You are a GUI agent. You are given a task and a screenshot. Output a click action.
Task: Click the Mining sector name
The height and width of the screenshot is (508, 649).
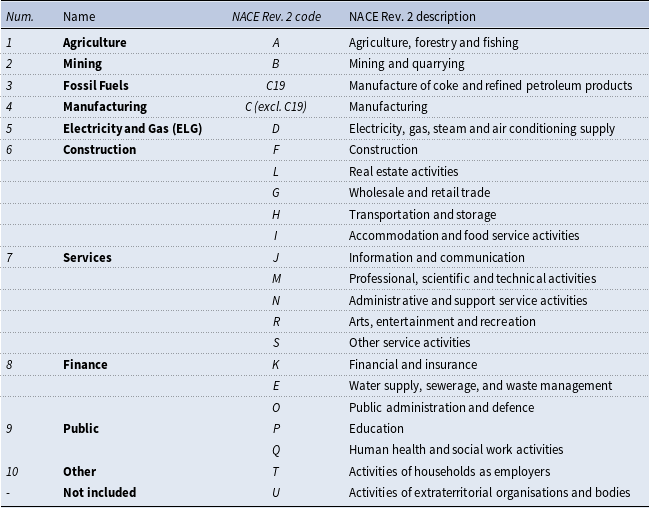coord(82,64)
